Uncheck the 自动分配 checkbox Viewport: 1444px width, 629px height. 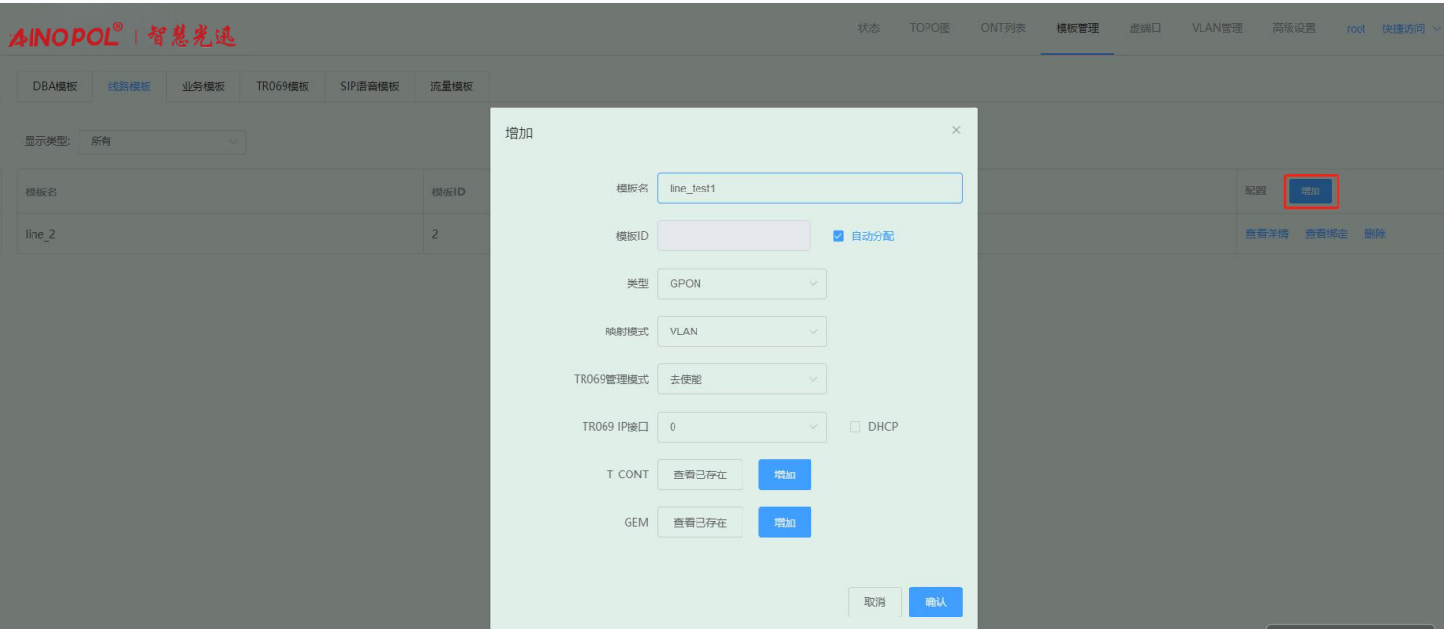(839, 236)
